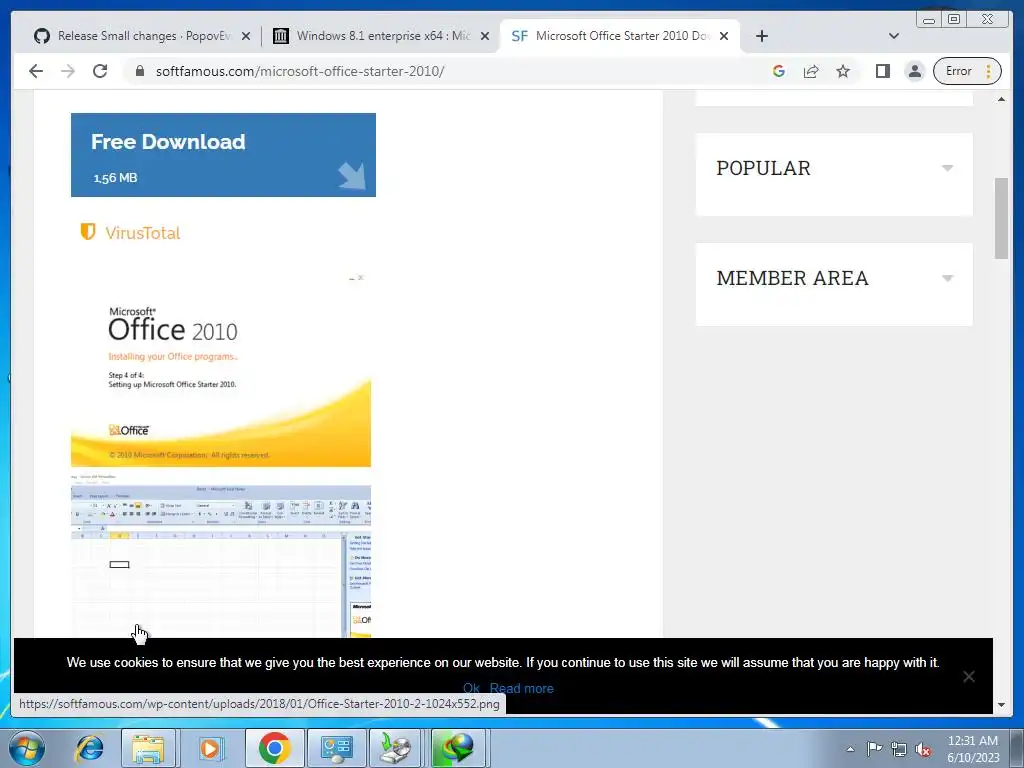The height and width of the screenshot is (768, 1024).
Task: Click the vertical scrollbar thumb
Action: click(1001, 218)
